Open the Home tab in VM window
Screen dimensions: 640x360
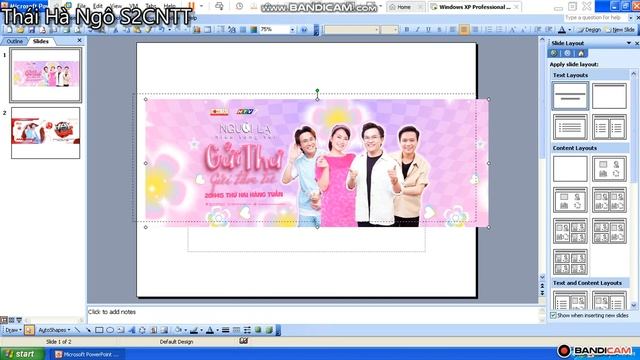[404, 7]
